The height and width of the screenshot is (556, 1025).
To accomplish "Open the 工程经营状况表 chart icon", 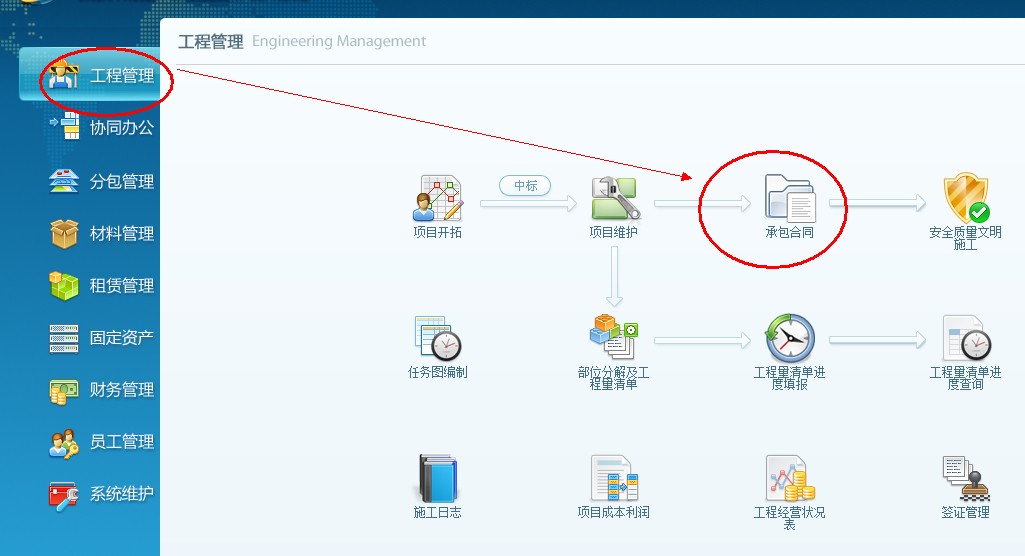I will pyautogui.click(x=790, y=479).
